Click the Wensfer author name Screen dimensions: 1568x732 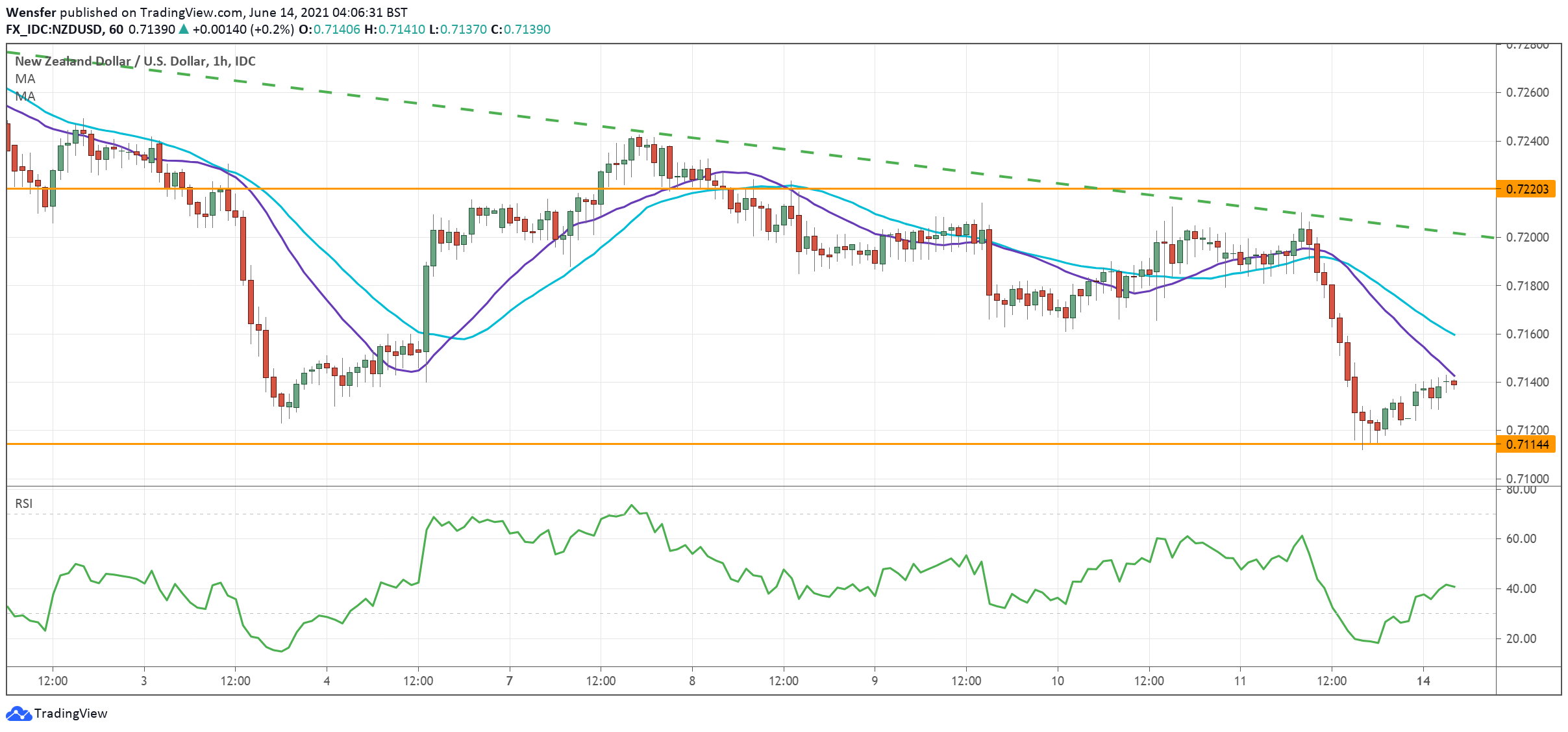31,12
